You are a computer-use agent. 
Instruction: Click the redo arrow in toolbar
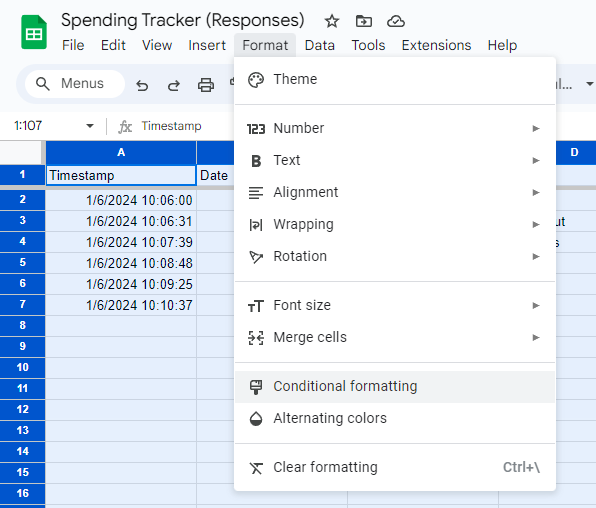174,85
